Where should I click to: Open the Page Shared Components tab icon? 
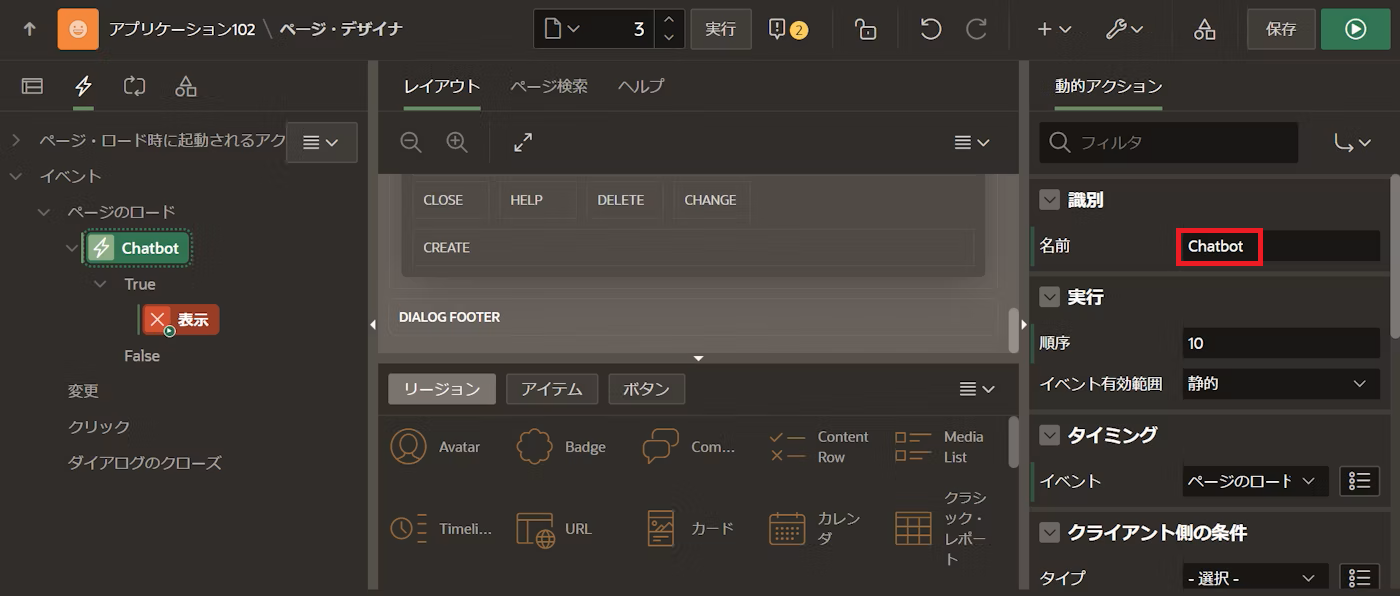(x=186, y=86)
